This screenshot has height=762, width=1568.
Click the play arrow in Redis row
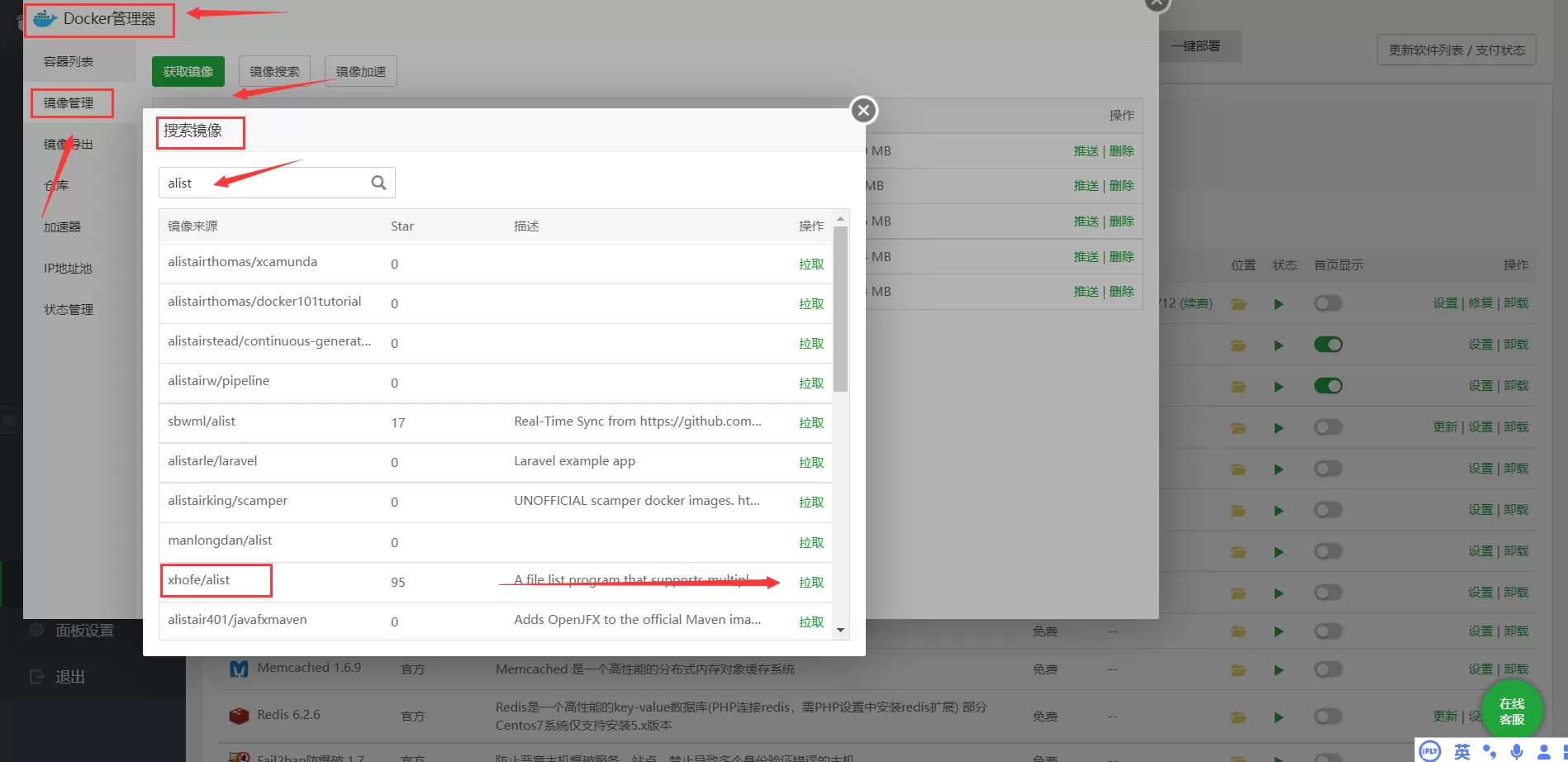point(1278,717)
